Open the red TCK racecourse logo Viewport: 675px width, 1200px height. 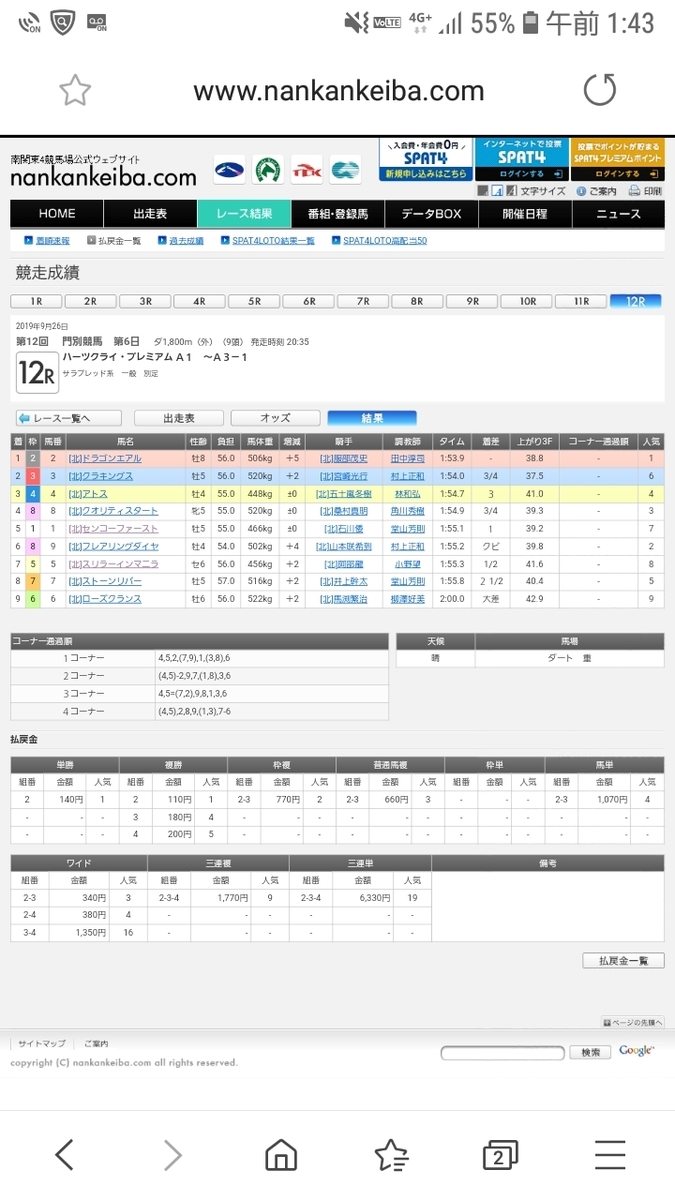[306, 170]
